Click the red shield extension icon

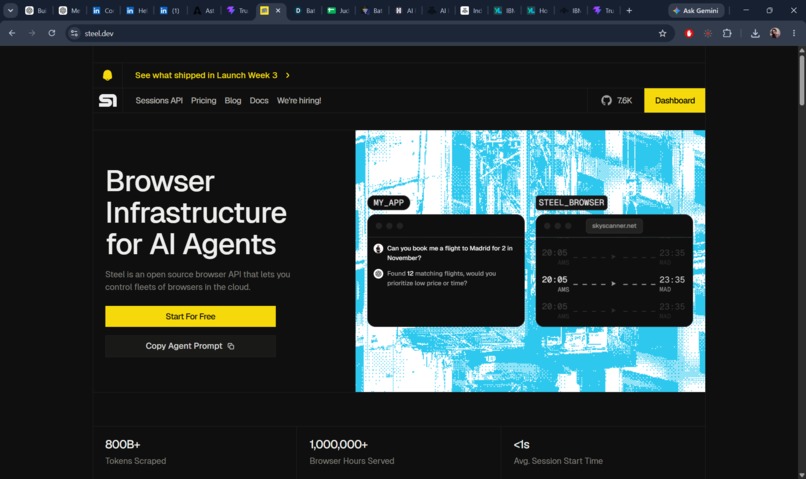(x=689, y=33)
